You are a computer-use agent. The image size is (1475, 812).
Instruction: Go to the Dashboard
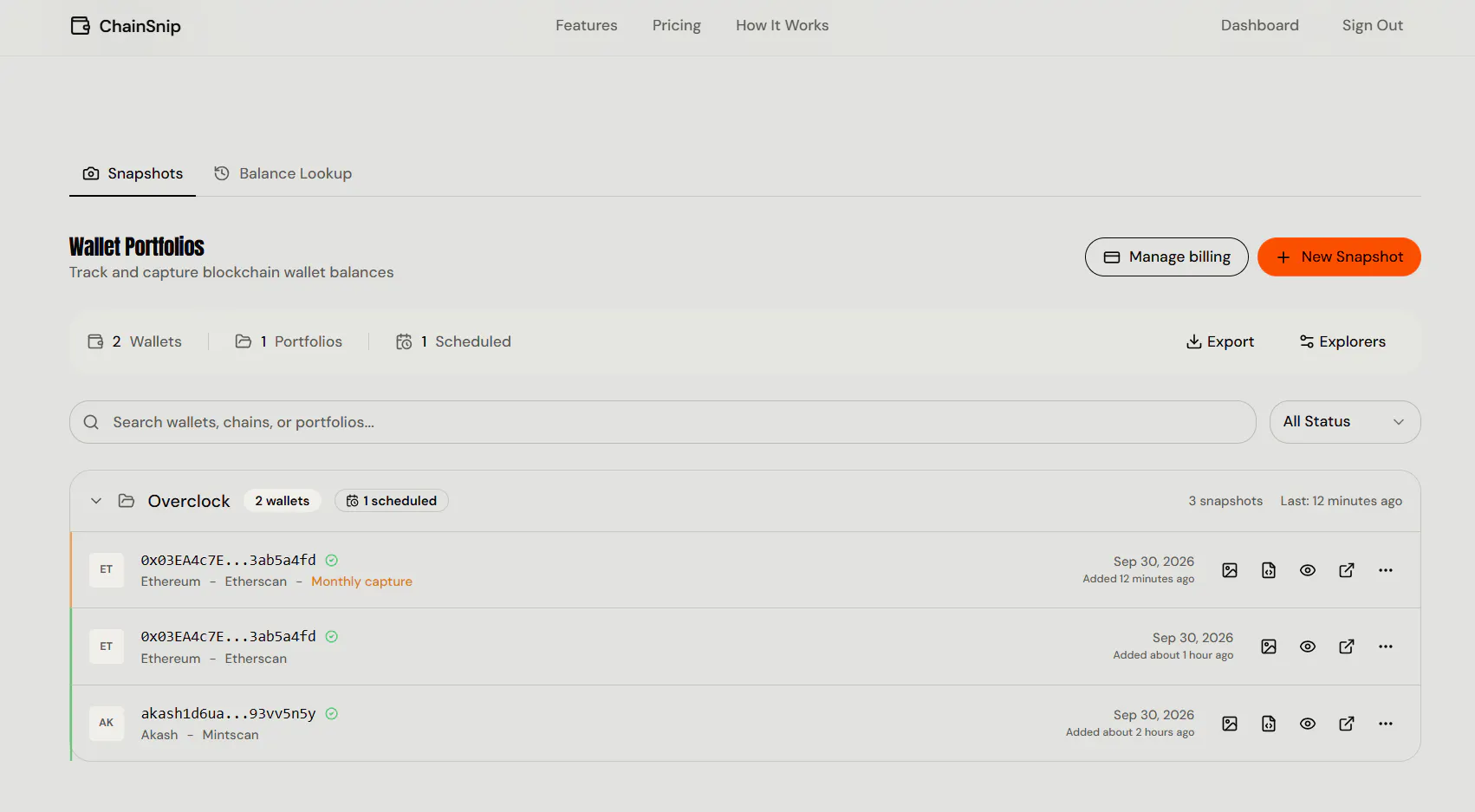pos(1260,25)
